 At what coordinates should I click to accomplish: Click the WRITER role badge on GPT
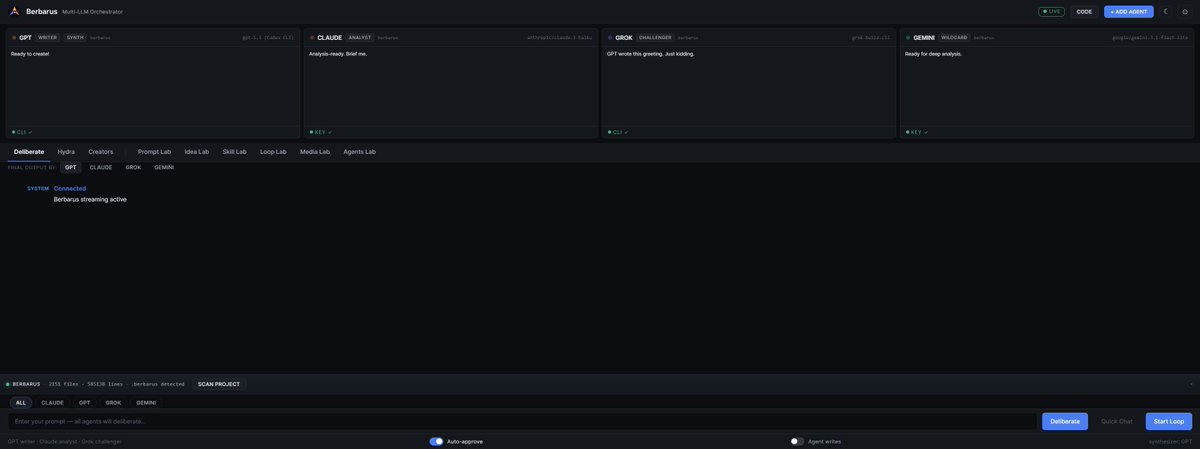pos(49,37)
